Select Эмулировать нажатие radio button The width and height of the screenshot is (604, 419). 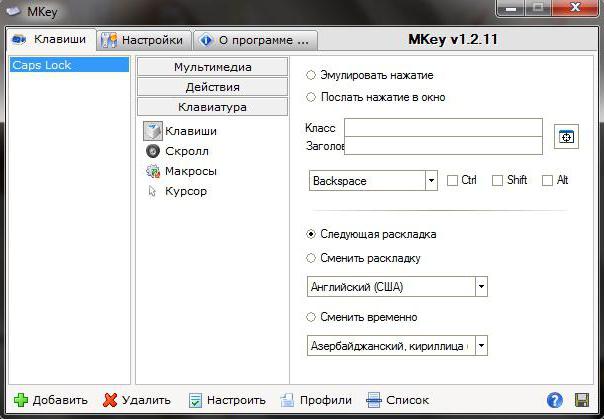pos(311,75)
